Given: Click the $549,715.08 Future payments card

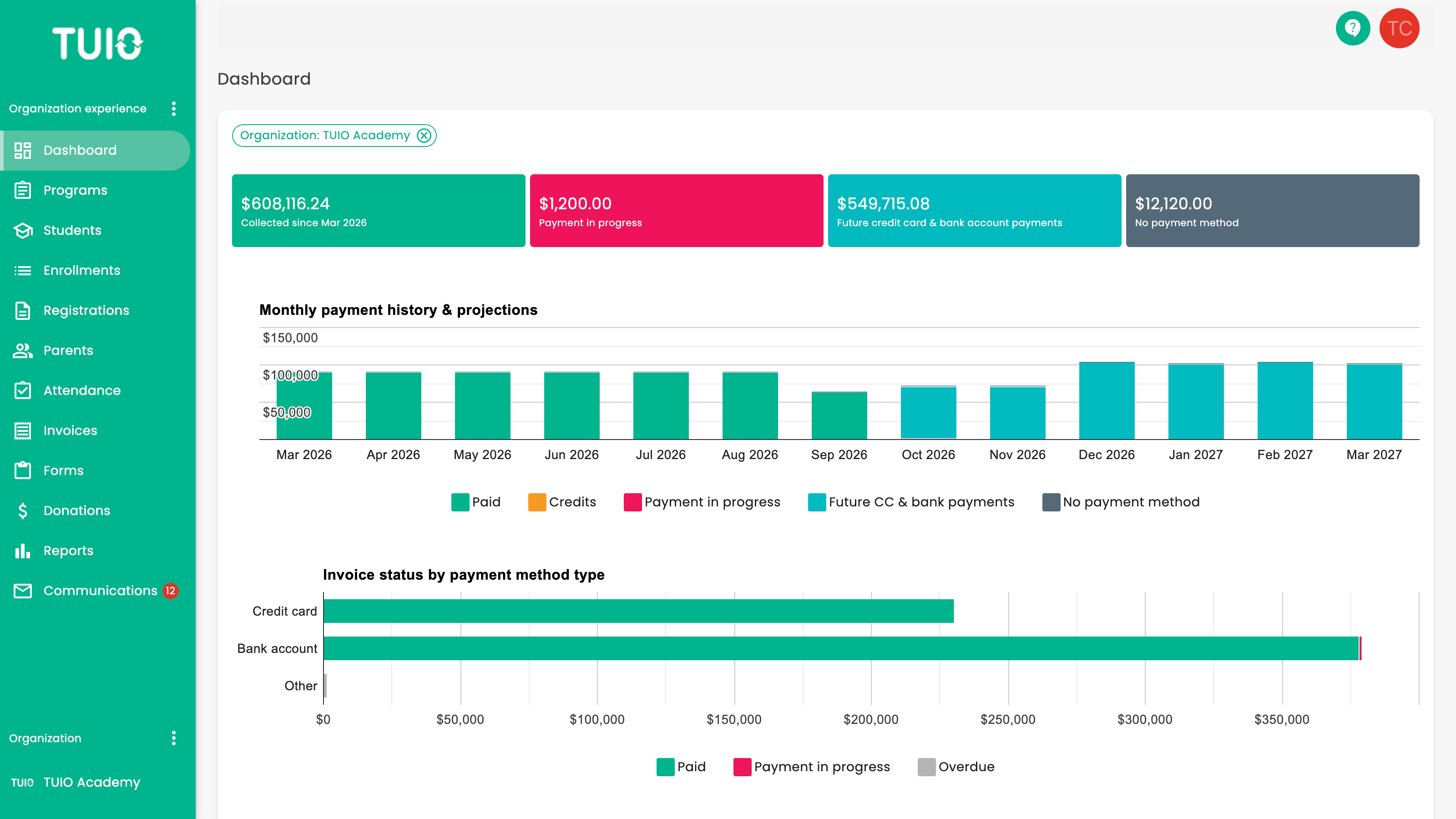Looking at the screenshot, I should [x=975, y=210].
